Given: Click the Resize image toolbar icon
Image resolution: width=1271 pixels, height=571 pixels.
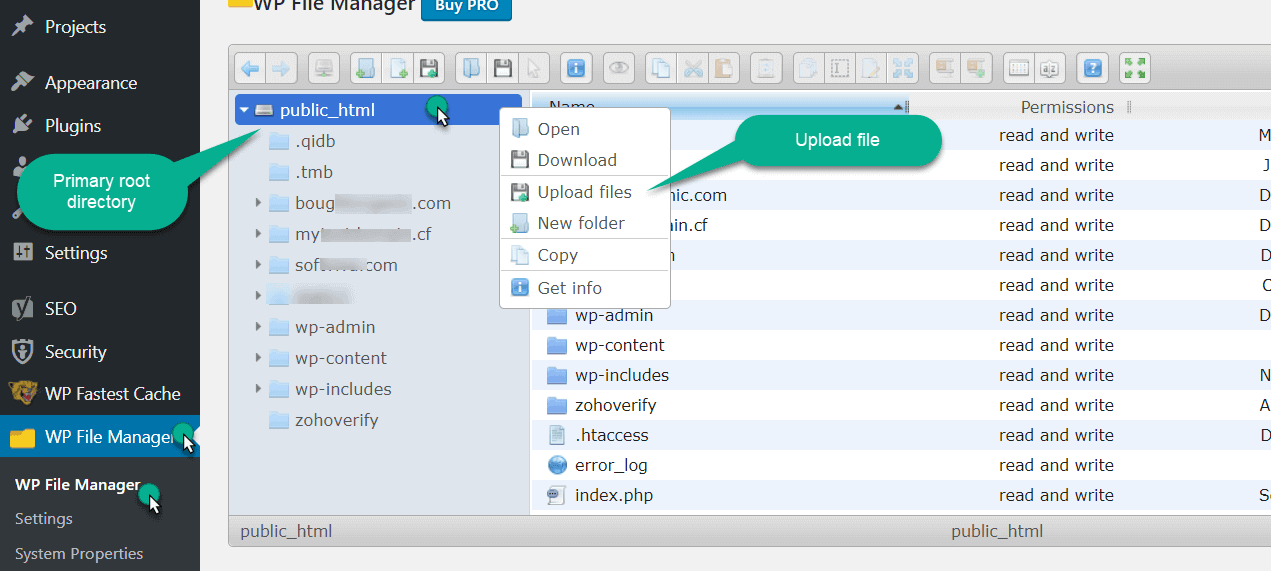Looking at the screenshot, I should coord(903,68).
